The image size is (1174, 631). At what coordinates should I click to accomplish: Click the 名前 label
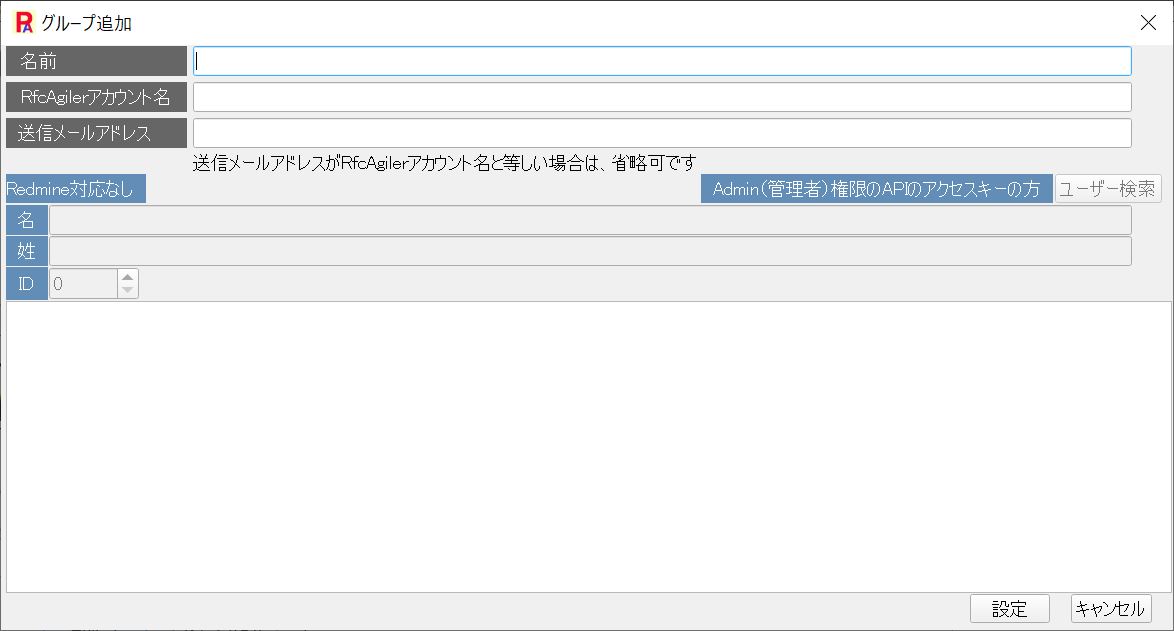click(x=96, y=61)
